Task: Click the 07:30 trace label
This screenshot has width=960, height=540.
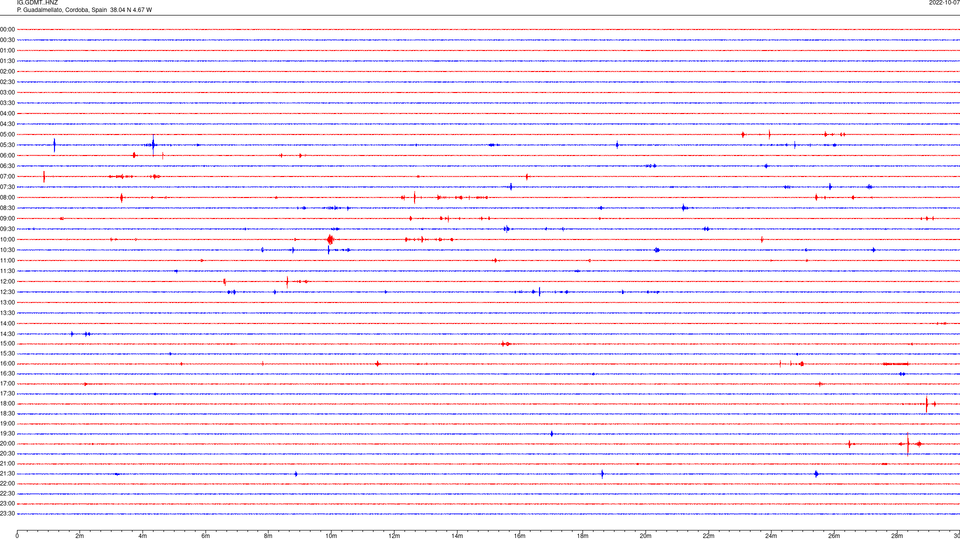Action: coord(7,187)
